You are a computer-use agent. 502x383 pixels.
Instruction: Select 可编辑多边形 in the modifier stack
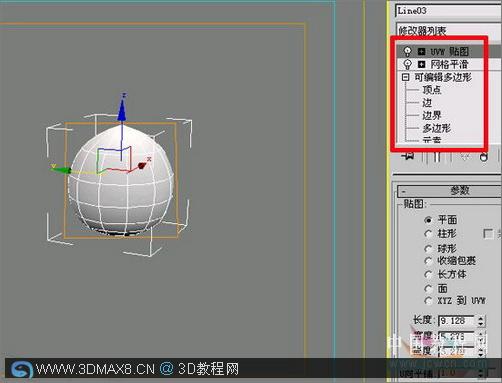point(443,77)
